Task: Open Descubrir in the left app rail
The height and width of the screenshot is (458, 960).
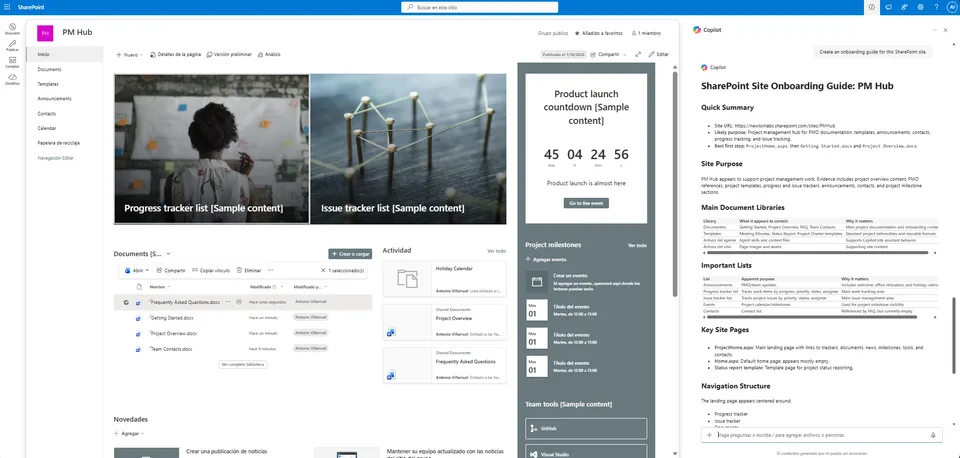Action: pos(12,29)
